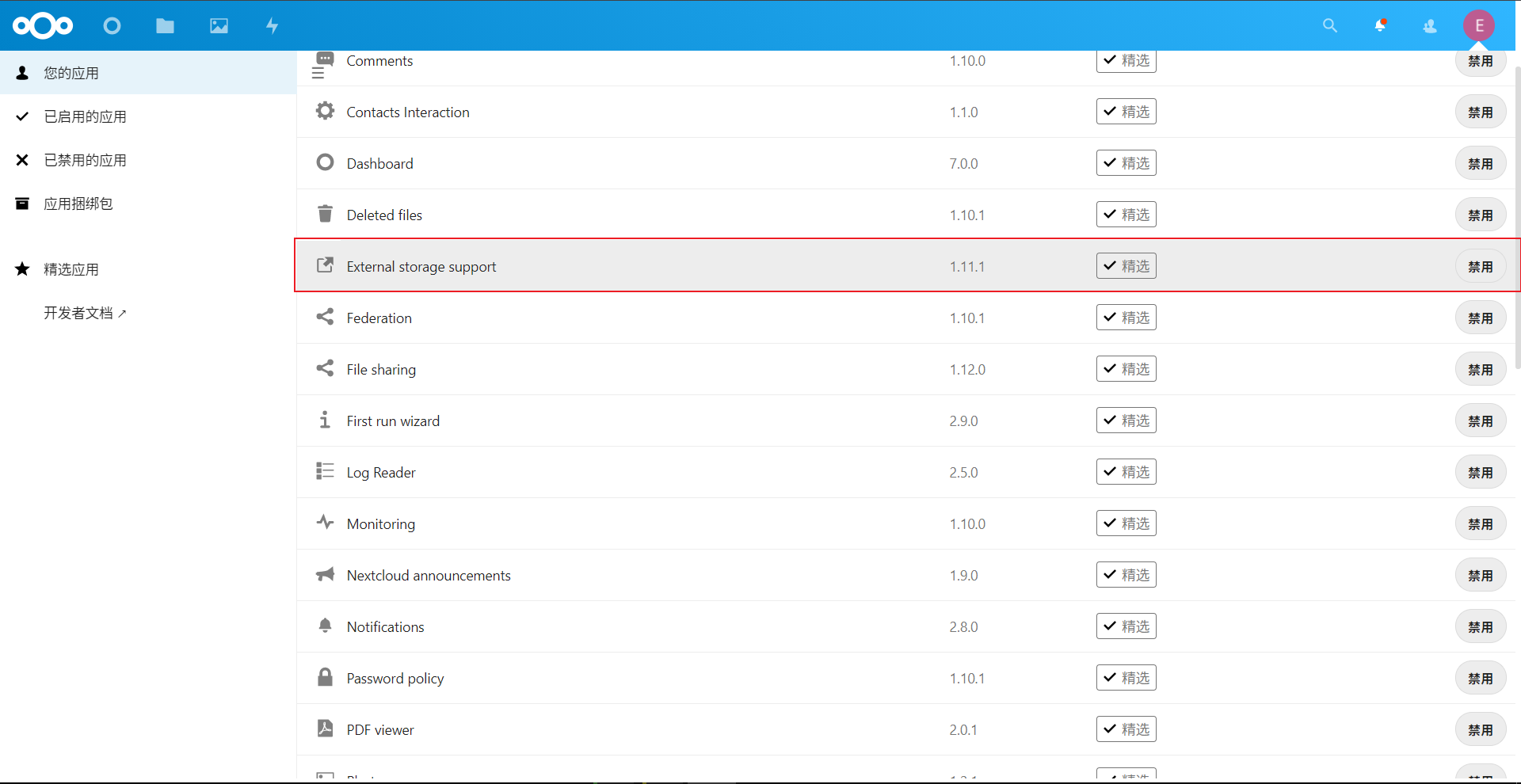Click the PDF viewer document icon
1521x784 pixels.
coord(325,729)
